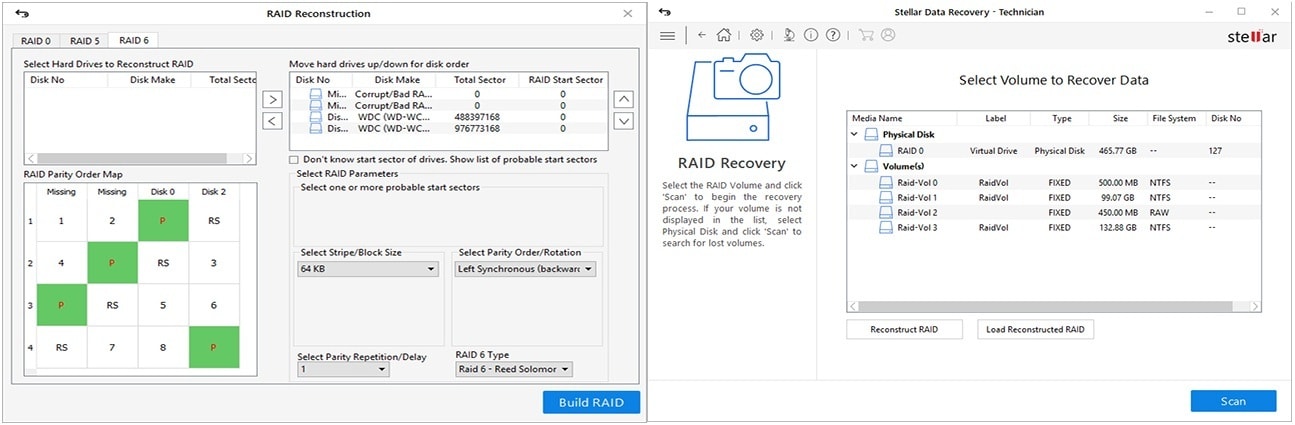Click the Virtual Drive label cell
Screen dimensions: 1295x425
(x=993, y=151)
